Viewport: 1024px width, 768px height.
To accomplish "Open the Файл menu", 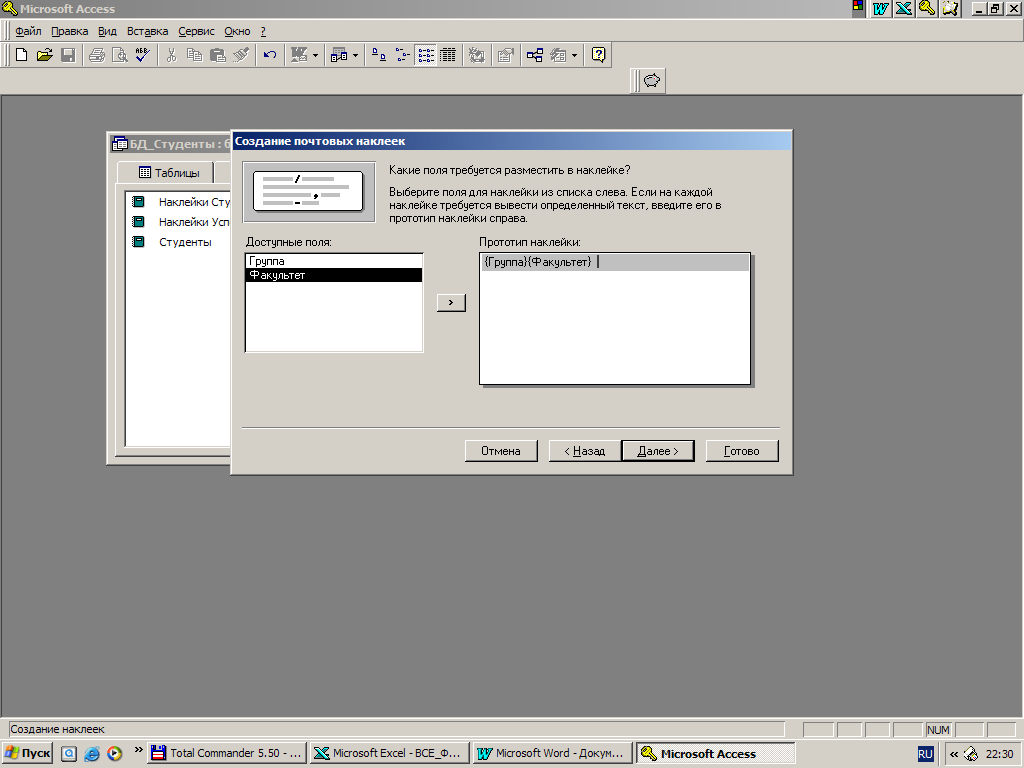I will tap(28, 31).
